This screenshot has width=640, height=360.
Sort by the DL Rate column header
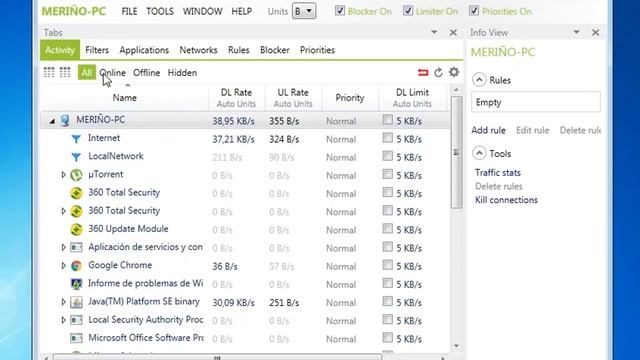tap(236, 98)
